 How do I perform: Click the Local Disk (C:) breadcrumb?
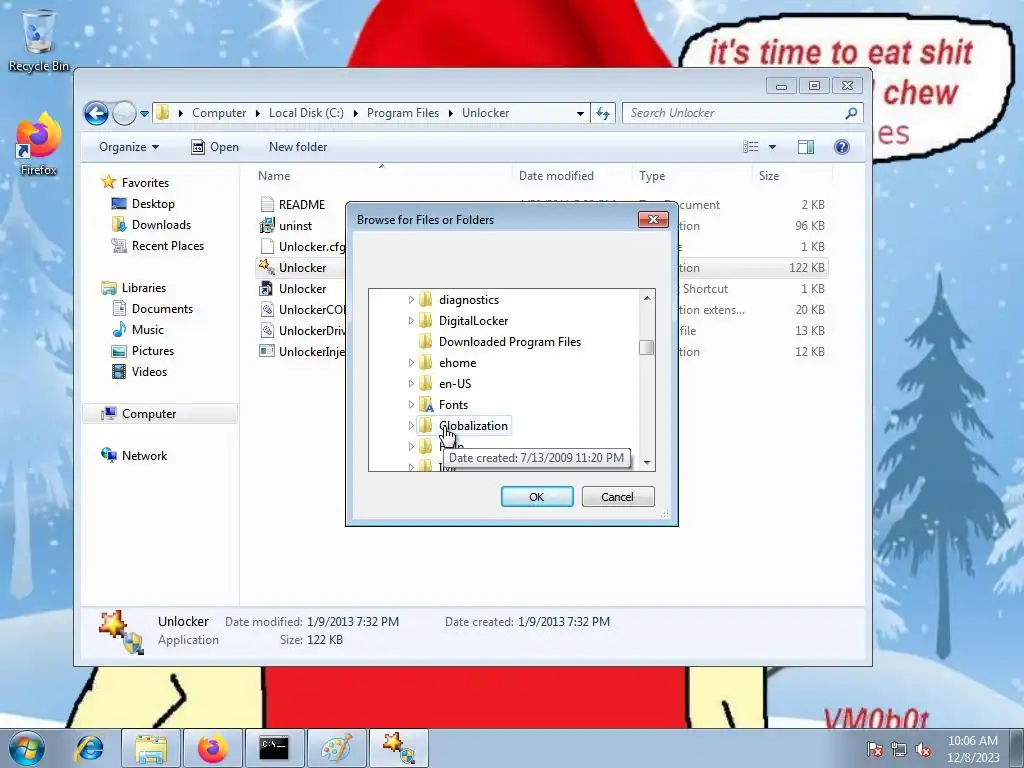[x=306, y=113]
